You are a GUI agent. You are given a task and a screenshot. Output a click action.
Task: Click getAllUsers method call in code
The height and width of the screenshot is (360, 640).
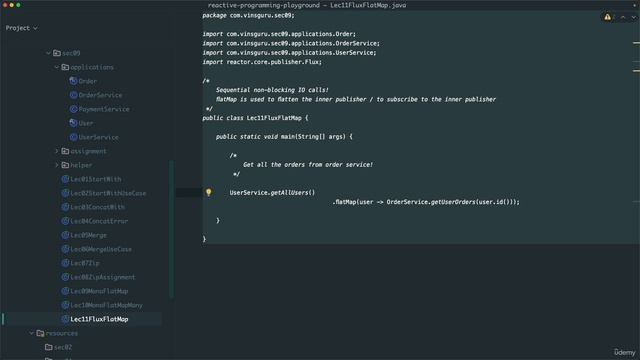[x=293, y=193]
